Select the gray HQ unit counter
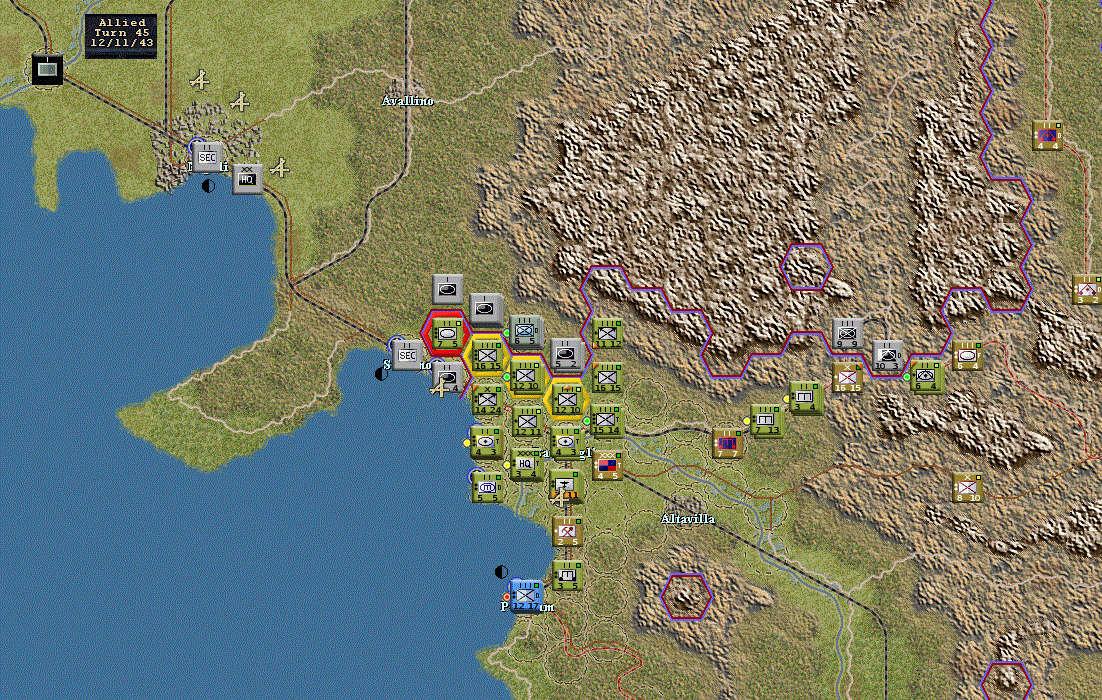 [x=247, y=179]
